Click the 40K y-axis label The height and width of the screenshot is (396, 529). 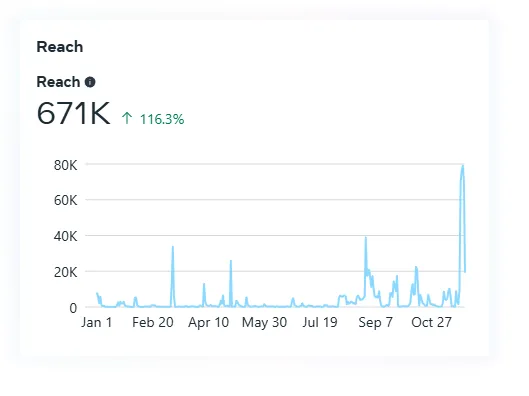(65, 236)
